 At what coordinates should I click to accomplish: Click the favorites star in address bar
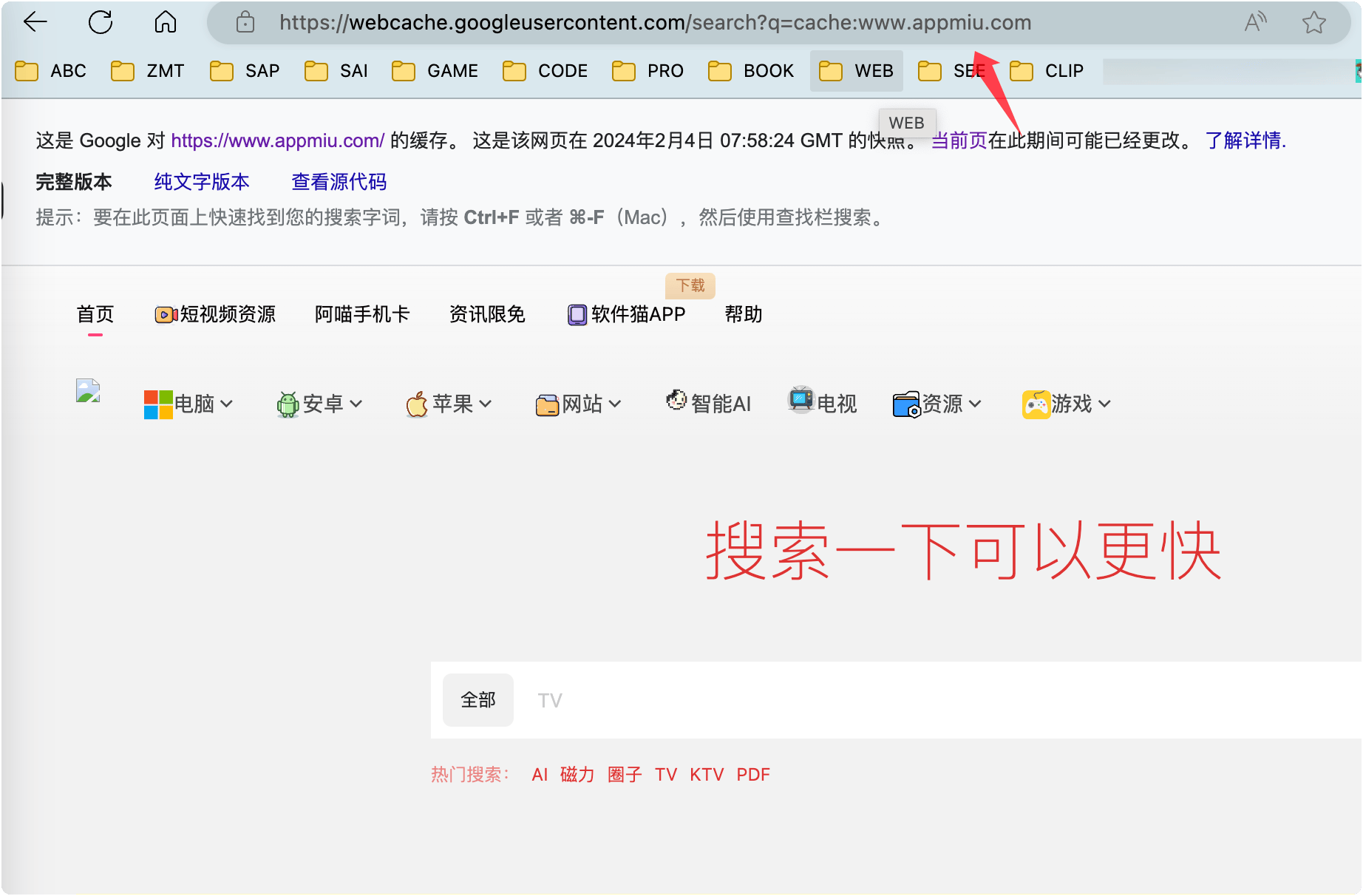pos(1313,22)
